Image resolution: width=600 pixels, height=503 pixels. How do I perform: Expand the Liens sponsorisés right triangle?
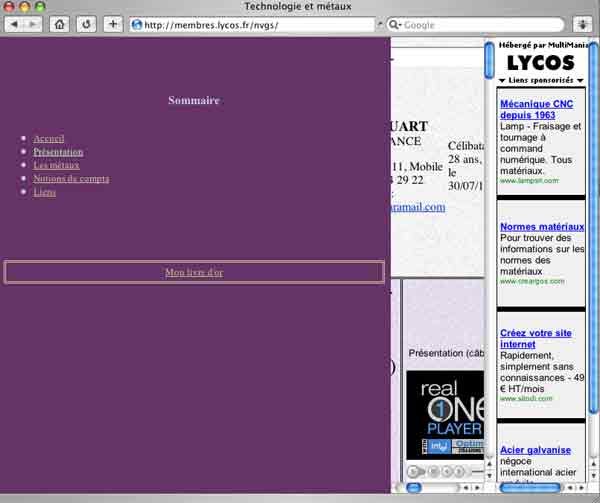click(580, 81)
